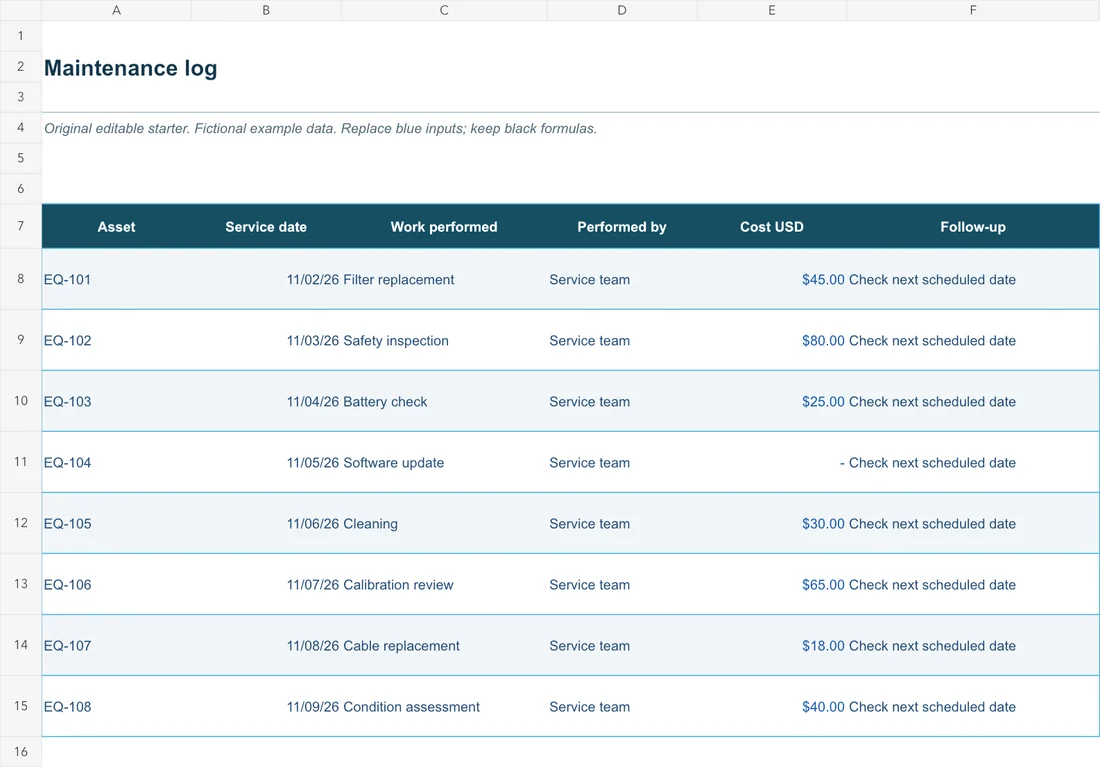
Task: Click the "Asset" column heading cell
Action: [116, 227]
